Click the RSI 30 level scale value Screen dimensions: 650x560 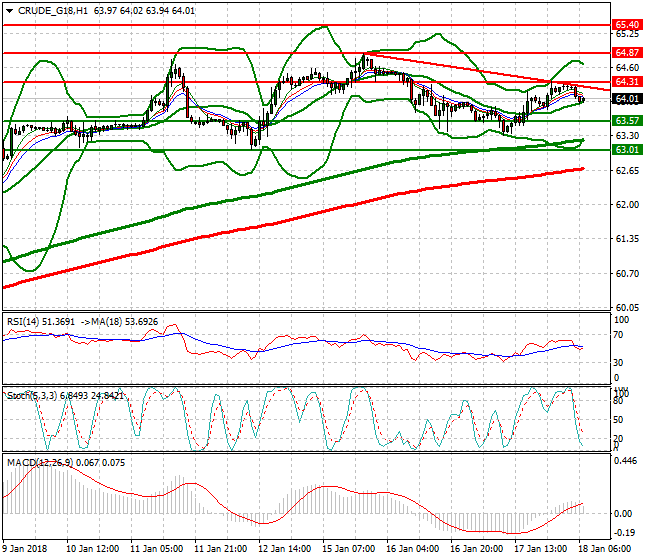click(618, 363)
